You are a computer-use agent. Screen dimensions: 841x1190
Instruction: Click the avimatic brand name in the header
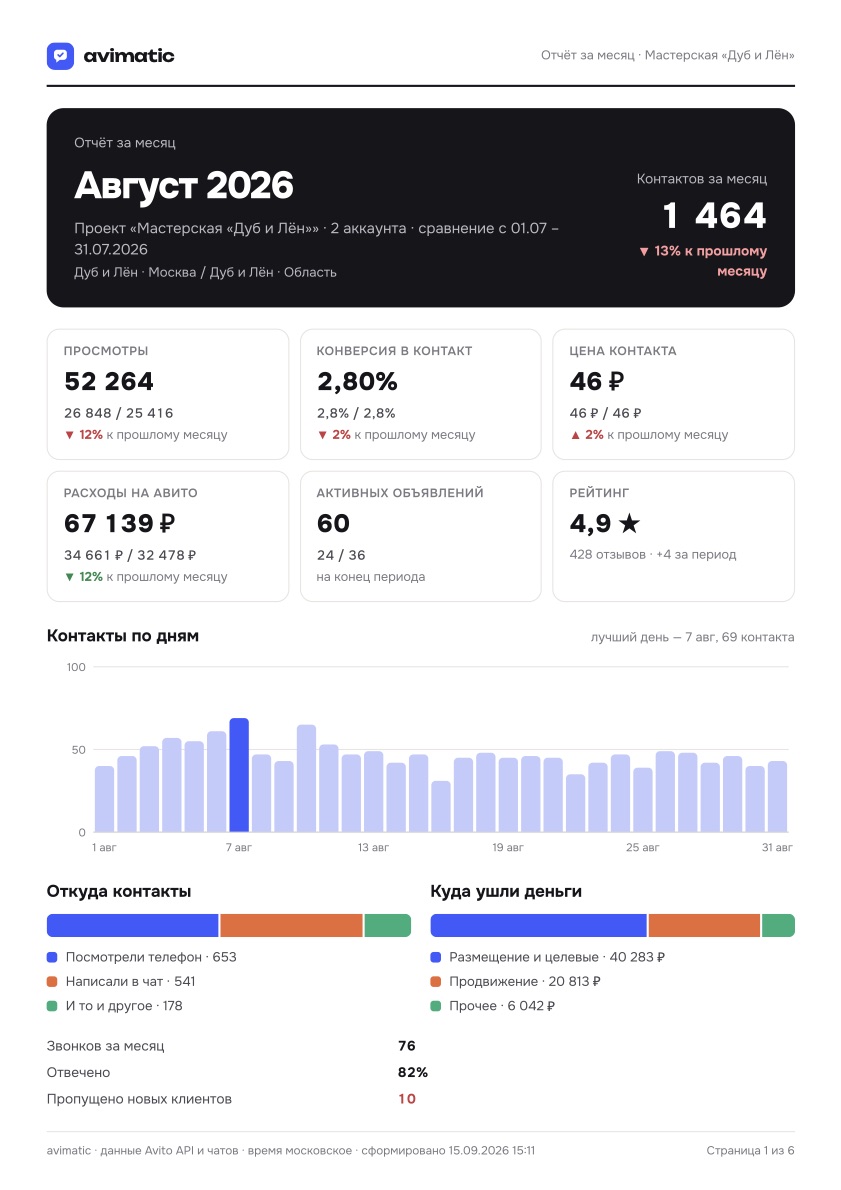[x=129, y=55]
